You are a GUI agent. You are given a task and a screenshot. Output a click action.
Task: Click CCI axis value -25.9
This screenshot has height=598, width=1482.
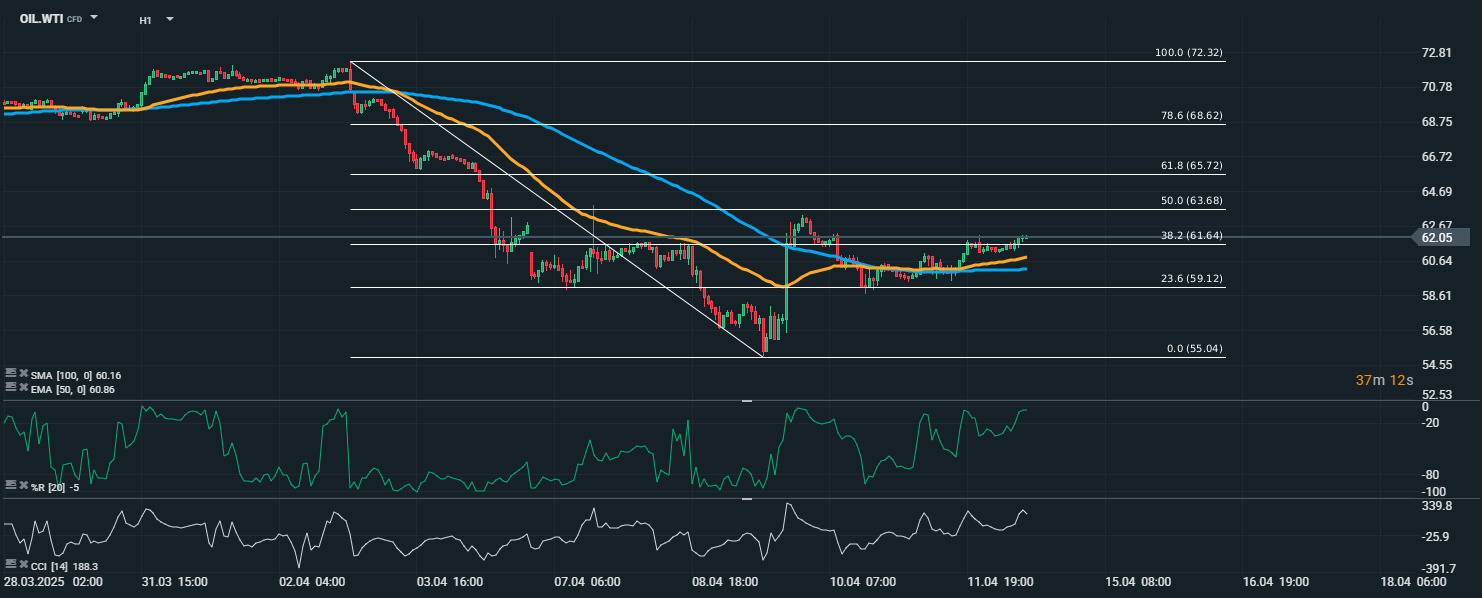point(1435,538)
